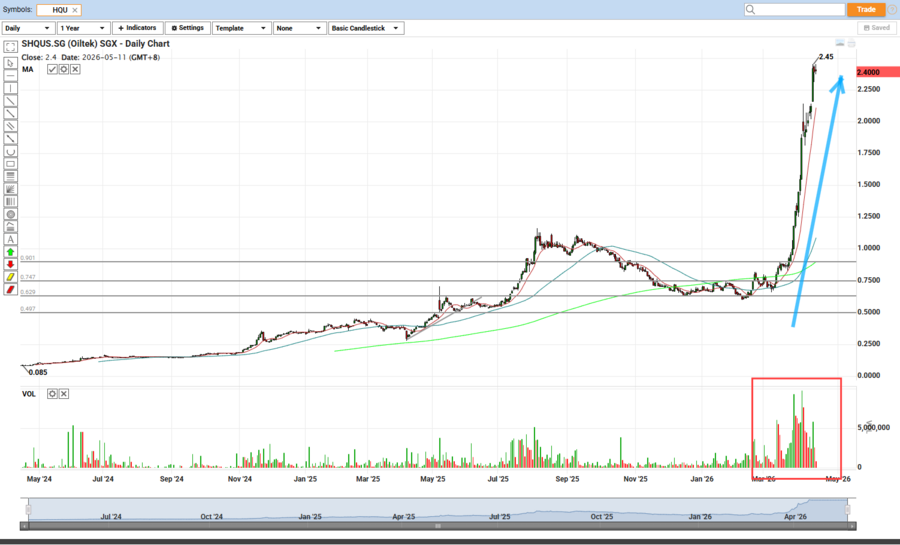Toggle the MA indicator checkmark

tap(52, 69)
